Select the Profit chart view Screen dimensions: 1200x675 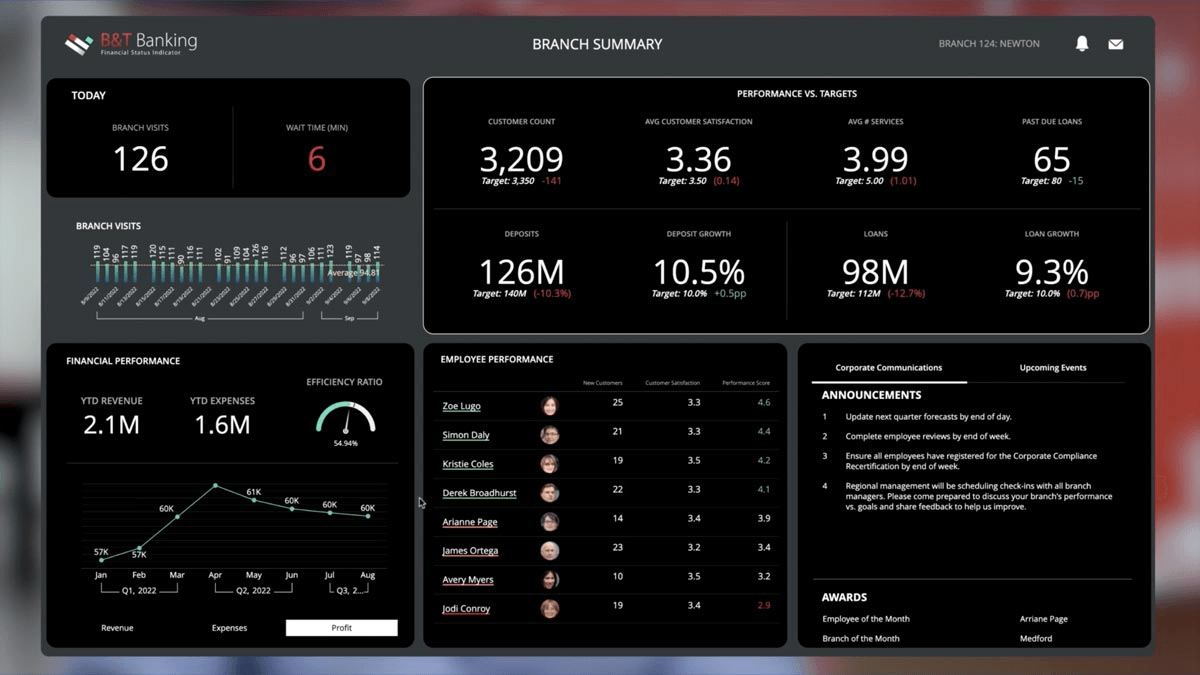[341, 627]
